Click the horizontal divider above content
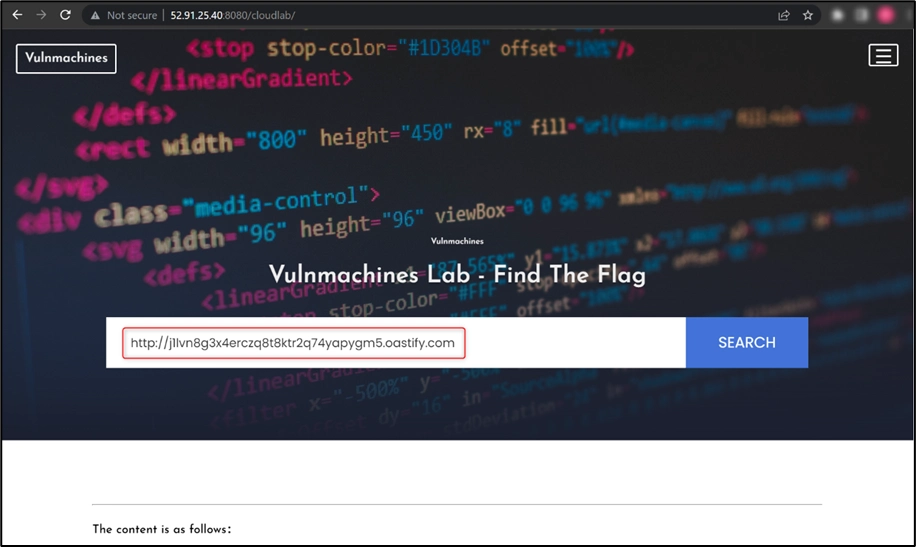Viewport: 916px width, 547px height. (x=457, y=504)
